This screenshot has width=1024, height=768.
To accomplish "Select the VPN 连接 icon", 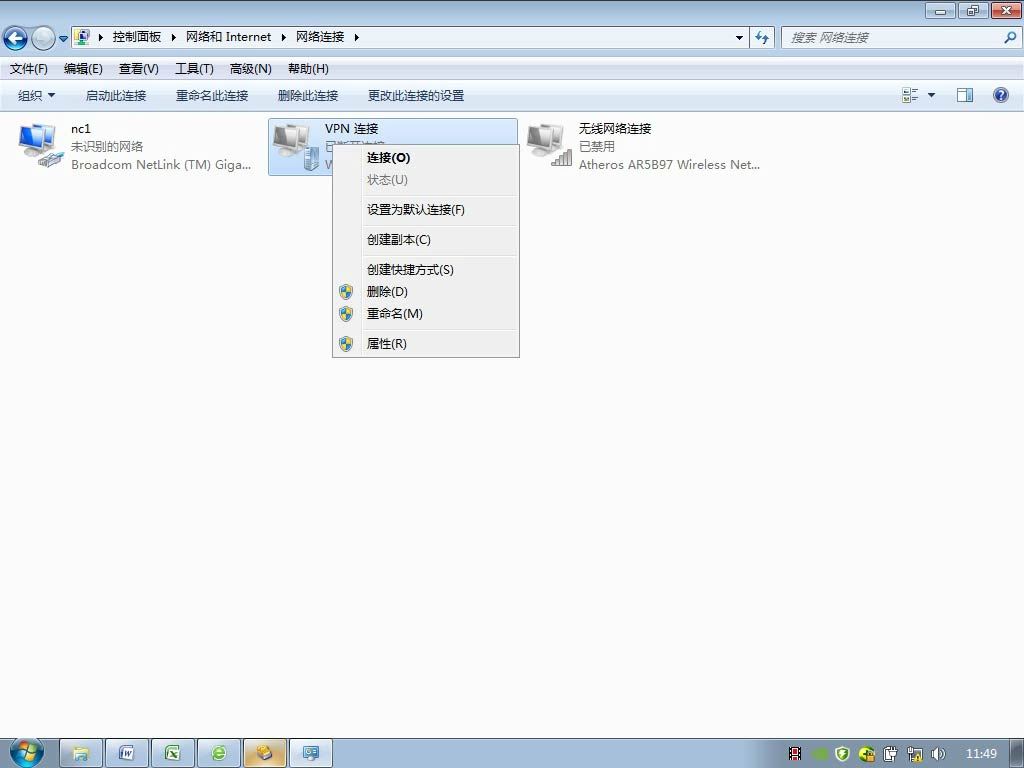I will pos(295,146).
